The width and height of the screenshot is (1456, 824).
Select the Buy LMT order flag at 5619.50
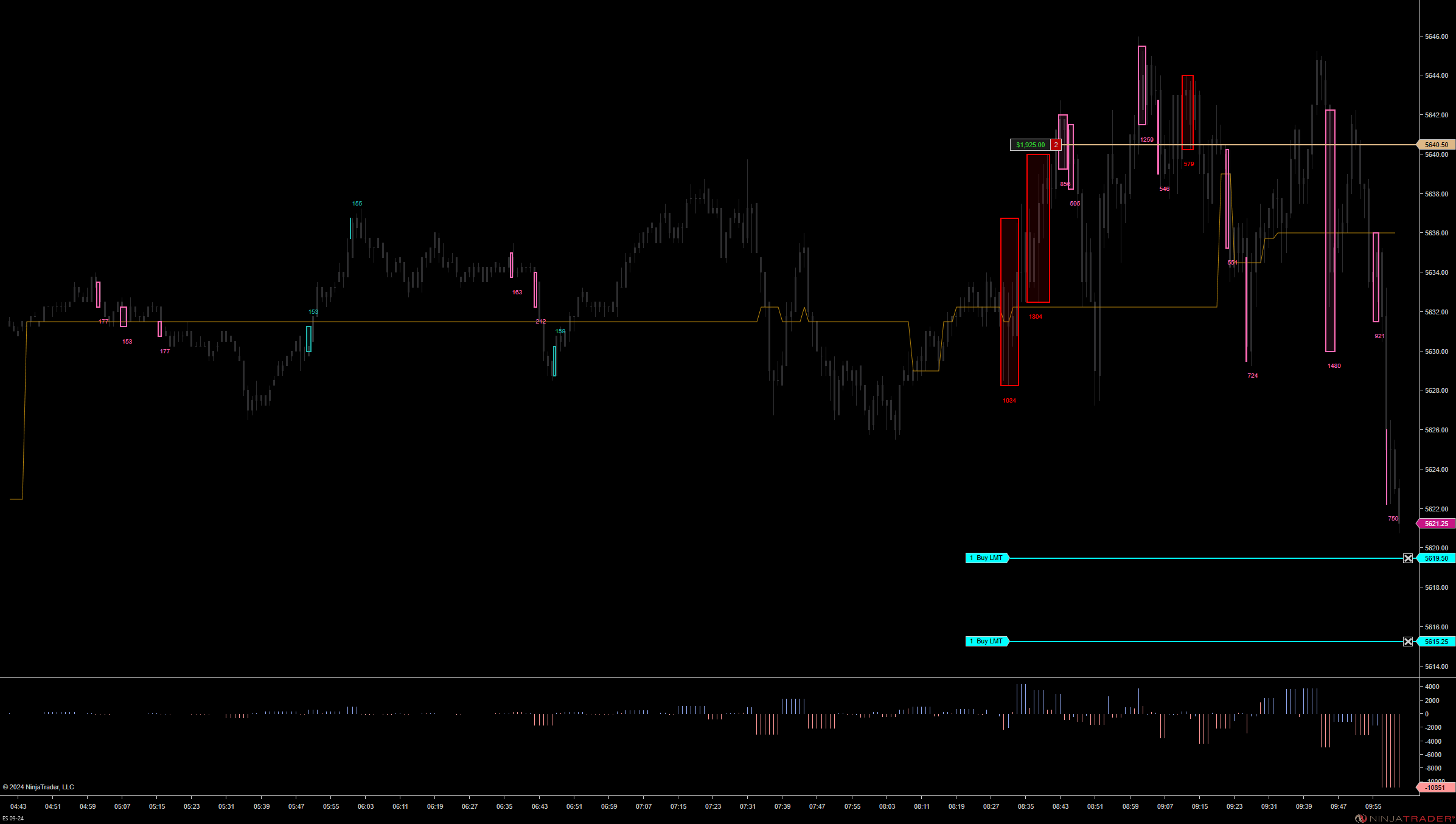(x=986, y=558)
